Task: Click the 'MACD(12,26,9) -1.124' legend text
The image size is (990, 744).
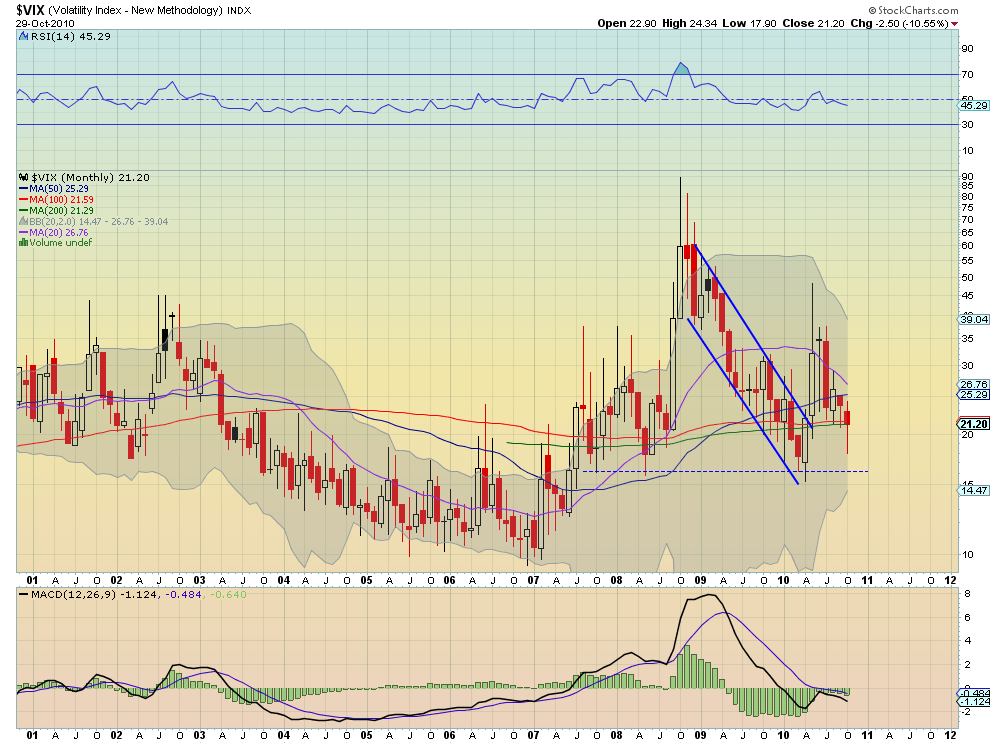Action: (94, 594)
